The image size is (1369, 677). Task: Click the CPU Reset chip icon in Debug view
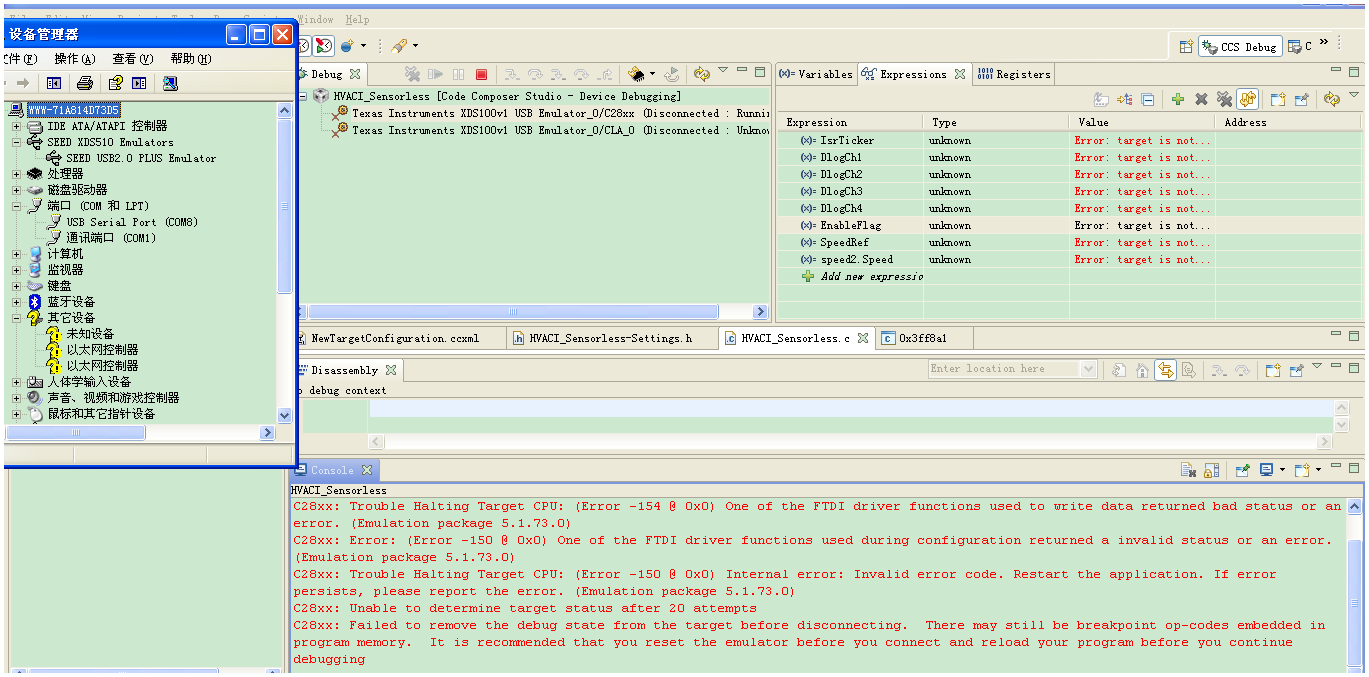pos(636,74)
